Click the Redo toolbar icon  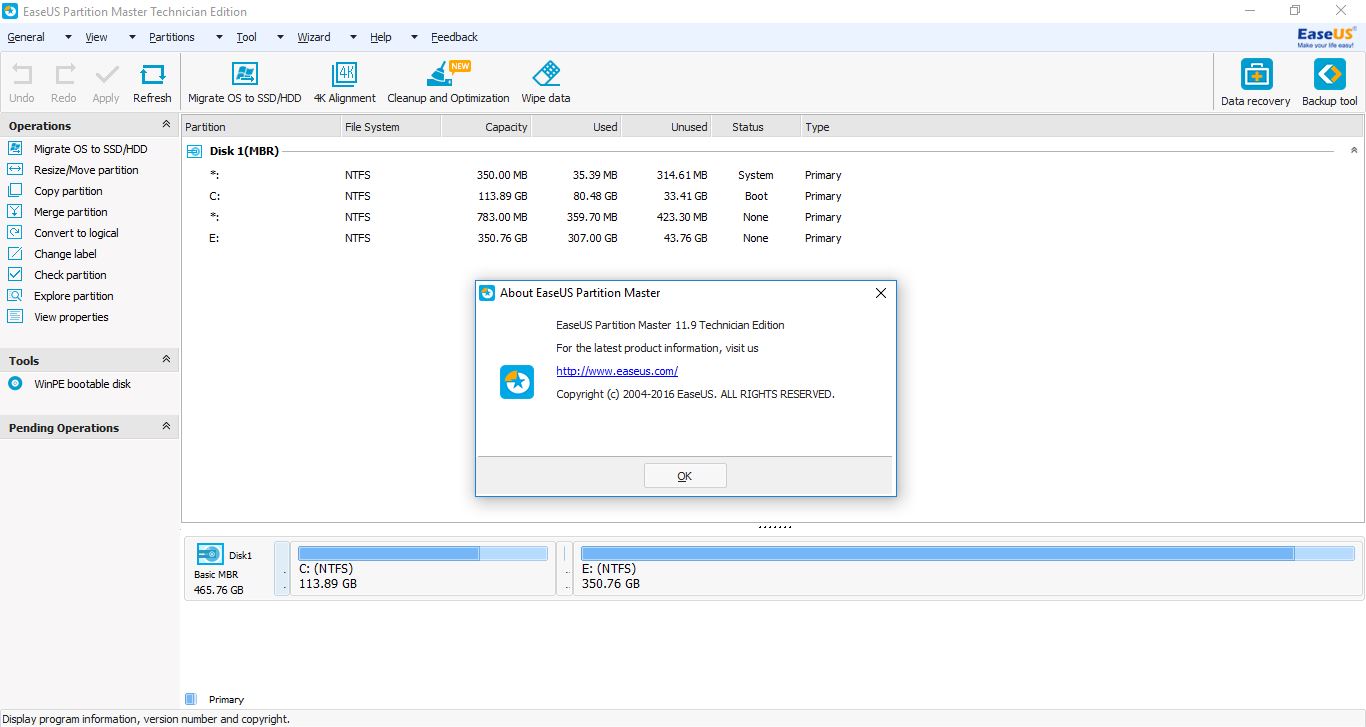[64, 83]
